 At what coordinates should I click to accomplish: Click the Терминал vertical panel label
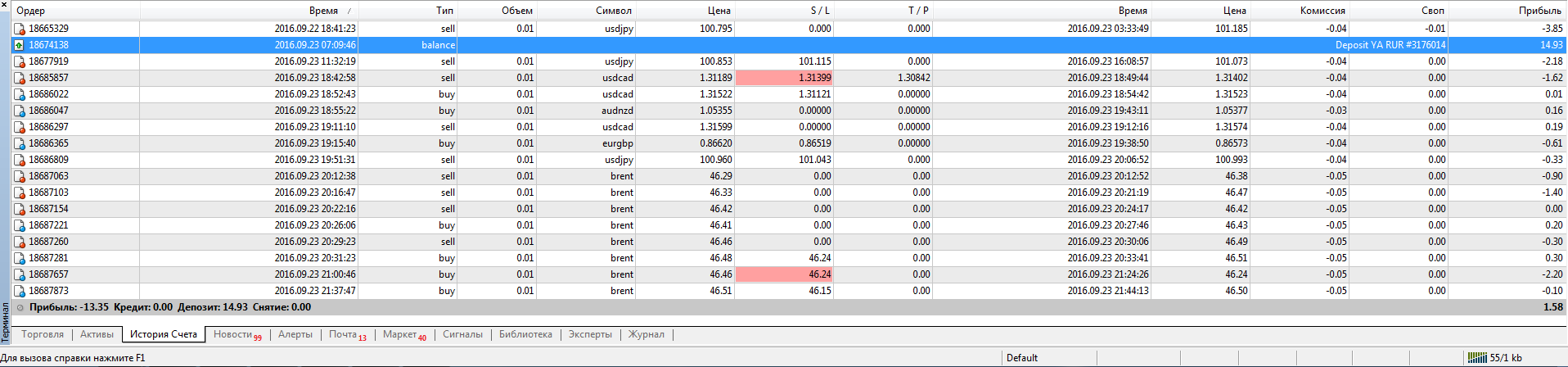pyautogui.click(x=5, y=322)
